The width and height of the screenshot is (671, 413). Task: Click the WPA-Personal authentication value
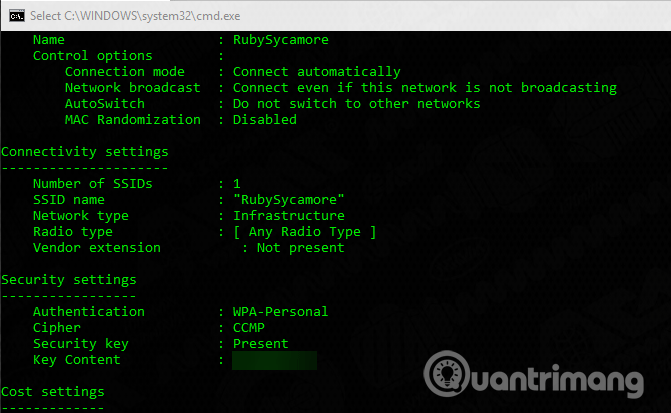click(x=280, y=312)
